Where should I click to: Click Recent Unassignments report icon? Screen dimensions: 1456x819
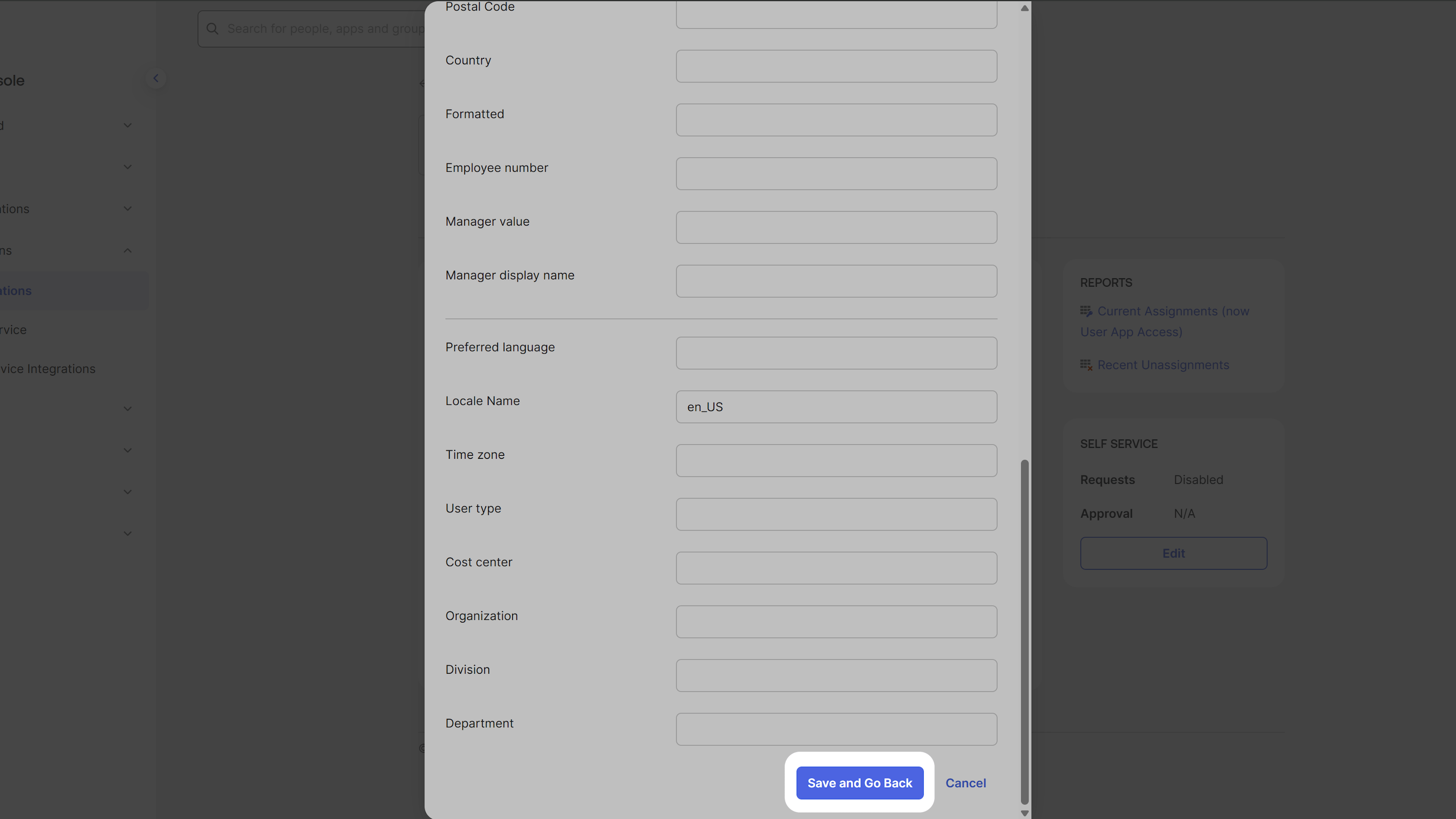(x=1086, y=365)
